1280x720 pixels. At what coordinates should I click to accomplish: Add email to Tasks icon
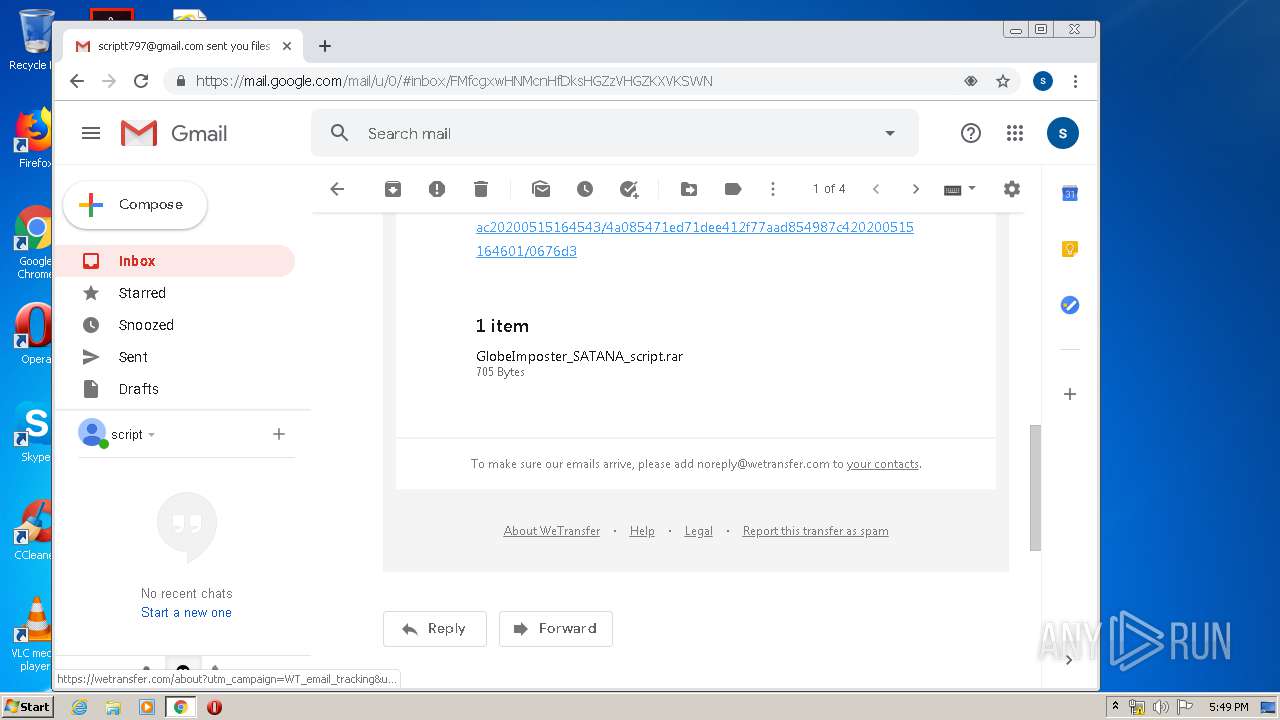[x=629, y=189]
